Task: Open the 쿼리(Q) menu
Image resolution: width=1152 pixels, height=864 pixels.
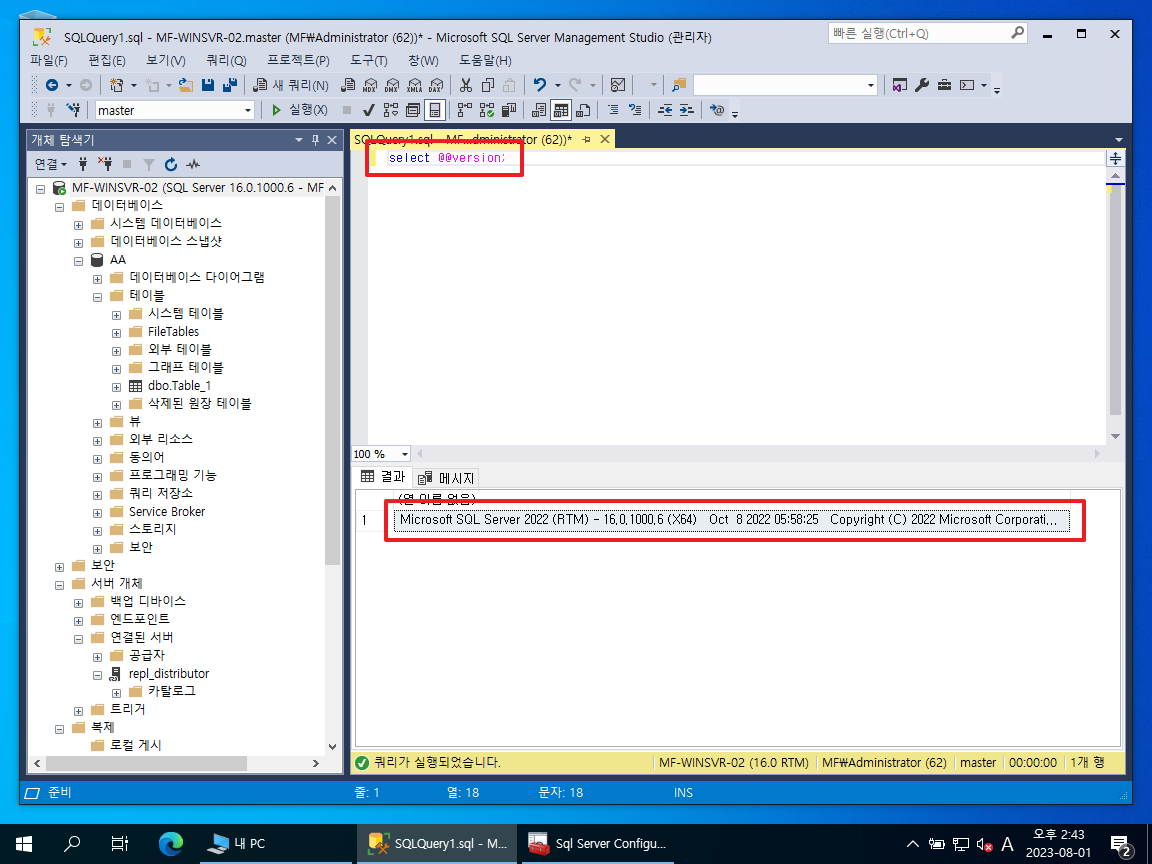Action: [x=226, y=60]
